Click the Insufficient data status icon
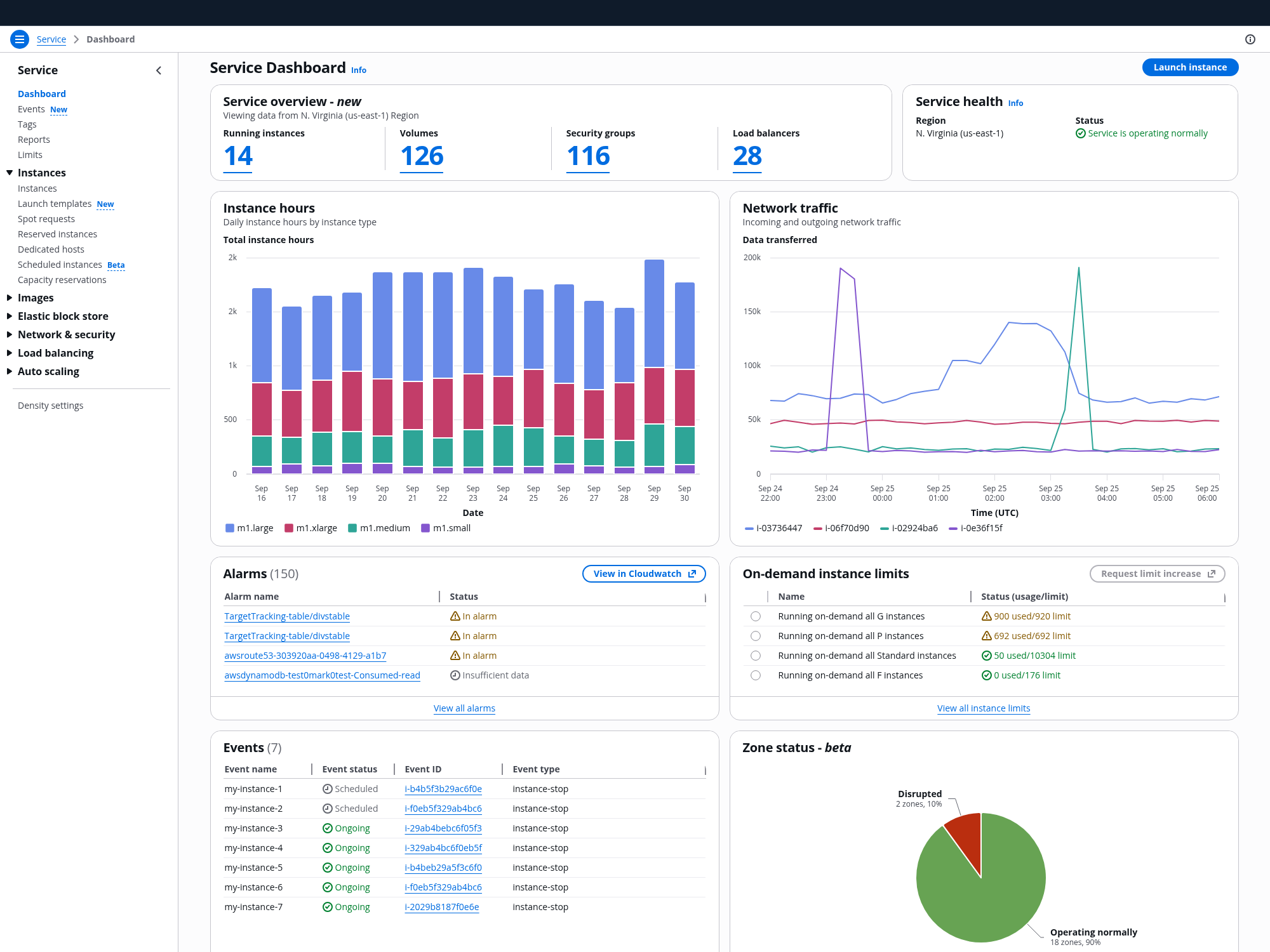The width and height of the screenshot is (1270, 952). [x=455, y=675]
